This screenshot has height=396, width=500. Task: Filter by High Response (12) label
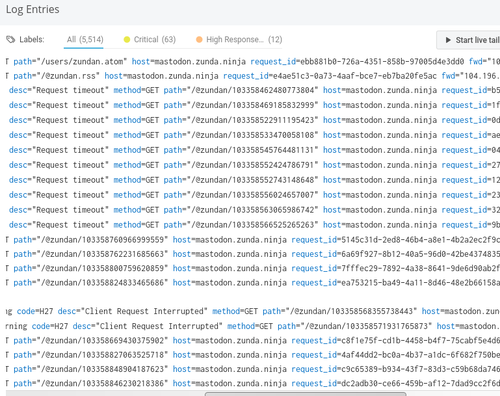coord(239,40)
